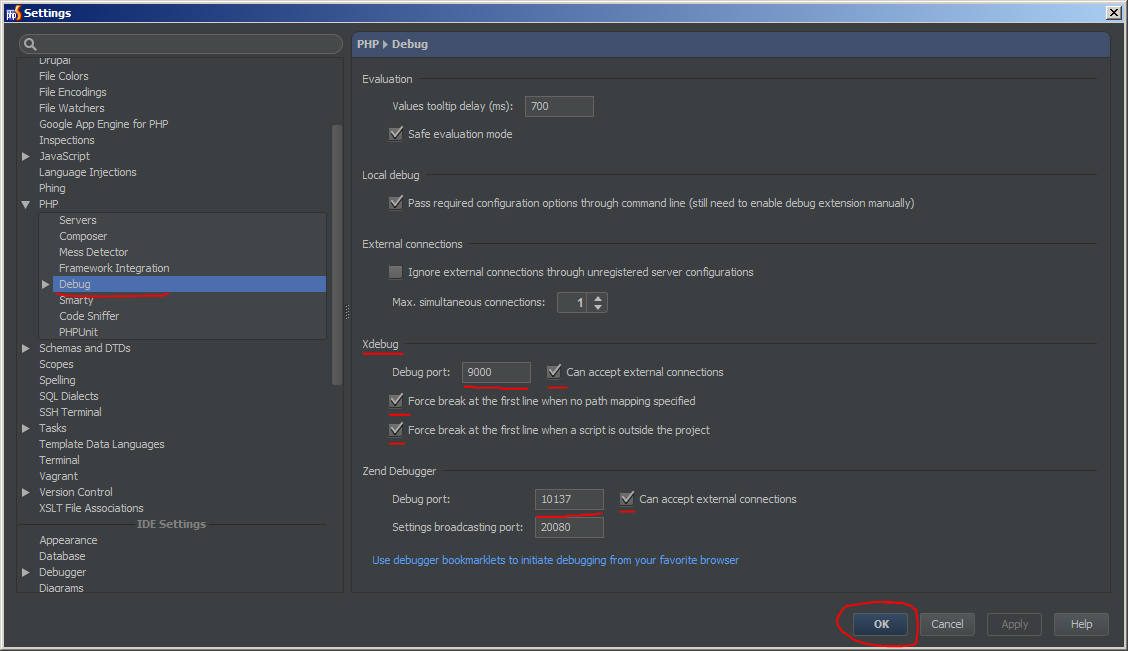
Task: Decrease max simultaneous connections stepper
Action: pyautogui.click(x=598, y=307)
